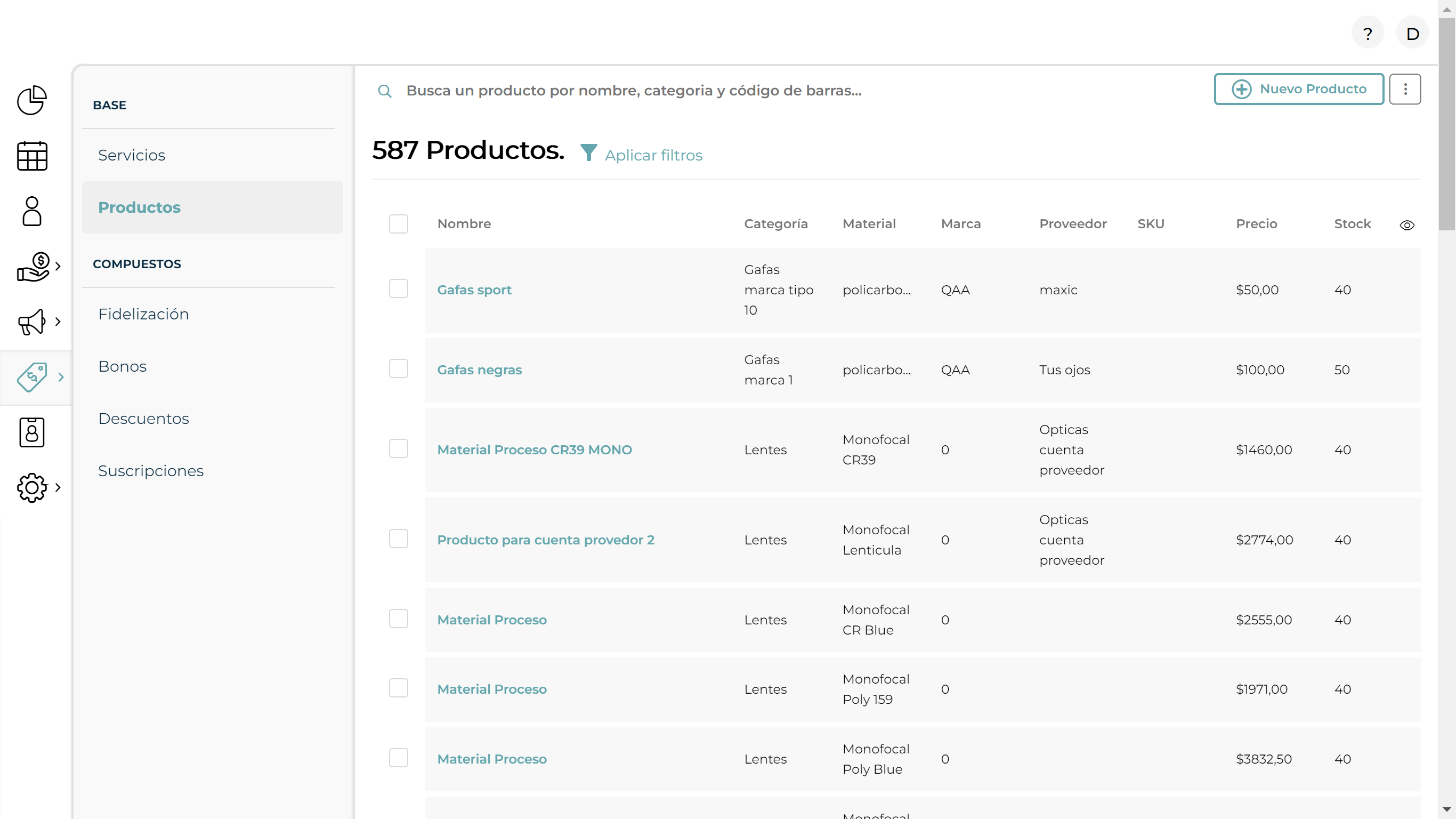This screenshot has width=1456, height=819.
Task: Click the Categoría column header
Action: point(775,224)
